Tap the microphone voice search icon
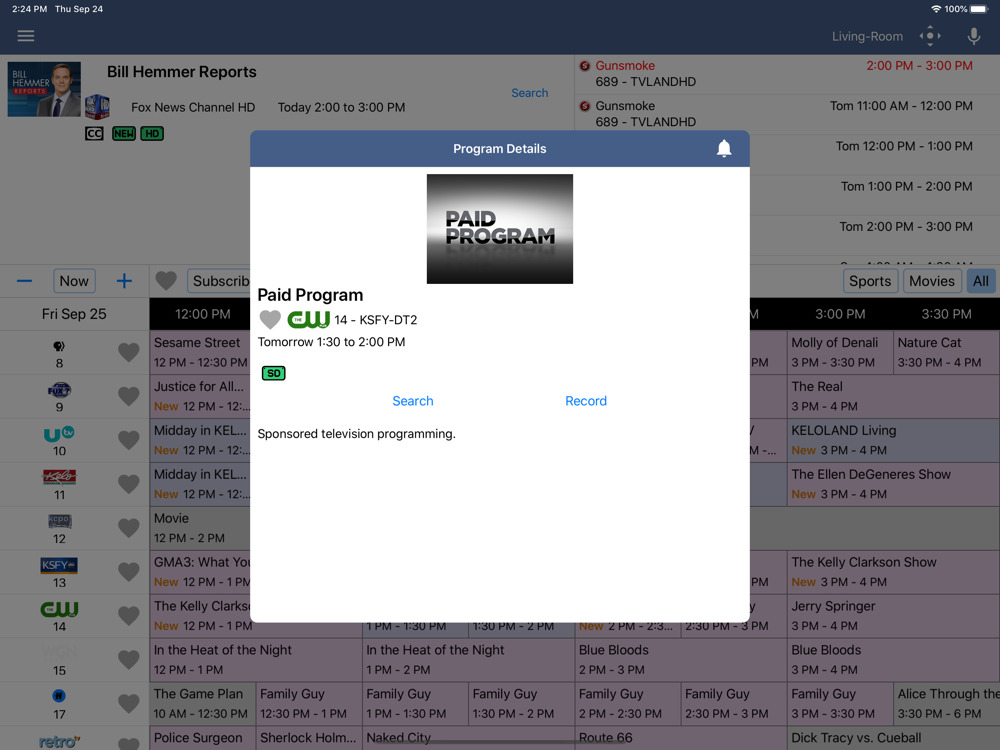 pyautogui.click(x=973, y=36)
